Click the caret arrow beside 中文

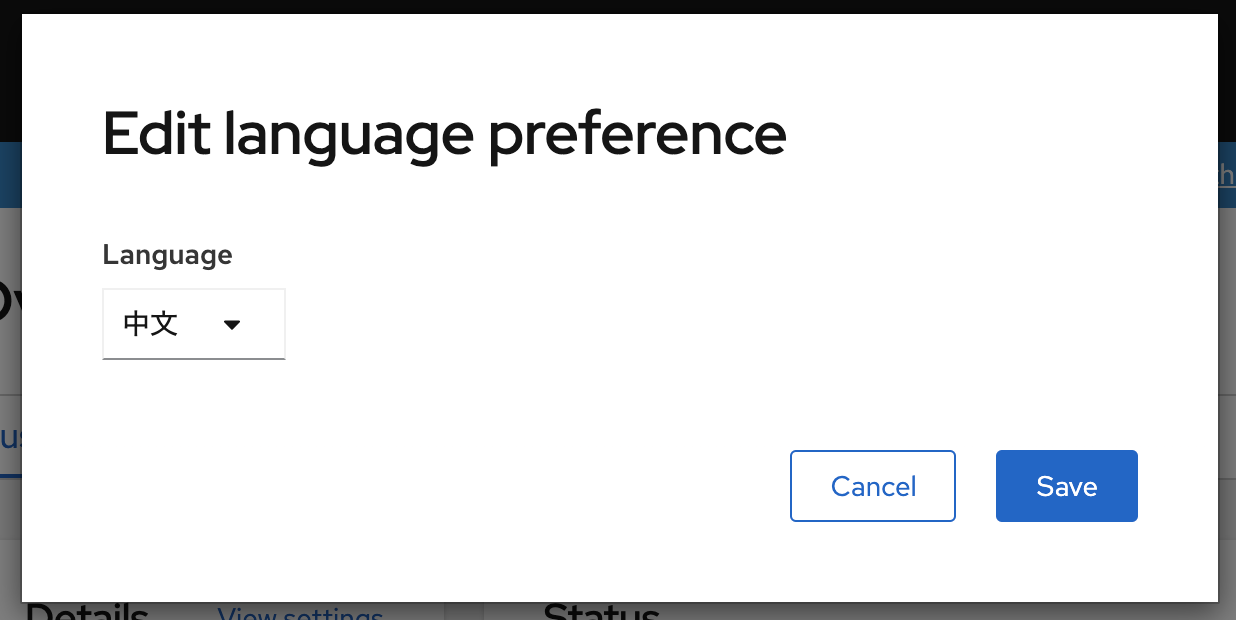tap(232, 325)
